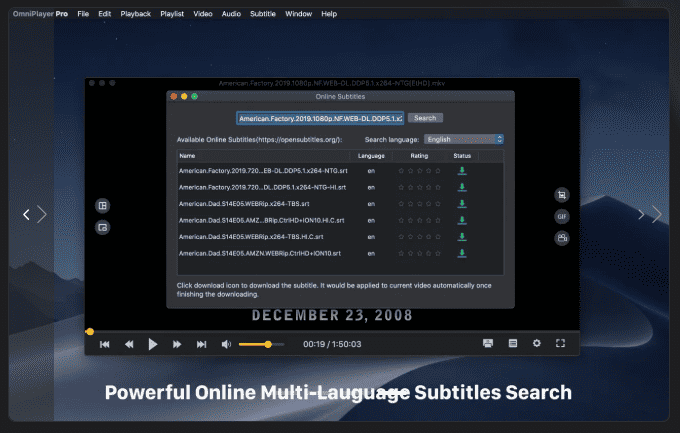The height and width of the screenshot is (433, 680).
Task: Open player settings gear icon
Action: tap(536, 343)
